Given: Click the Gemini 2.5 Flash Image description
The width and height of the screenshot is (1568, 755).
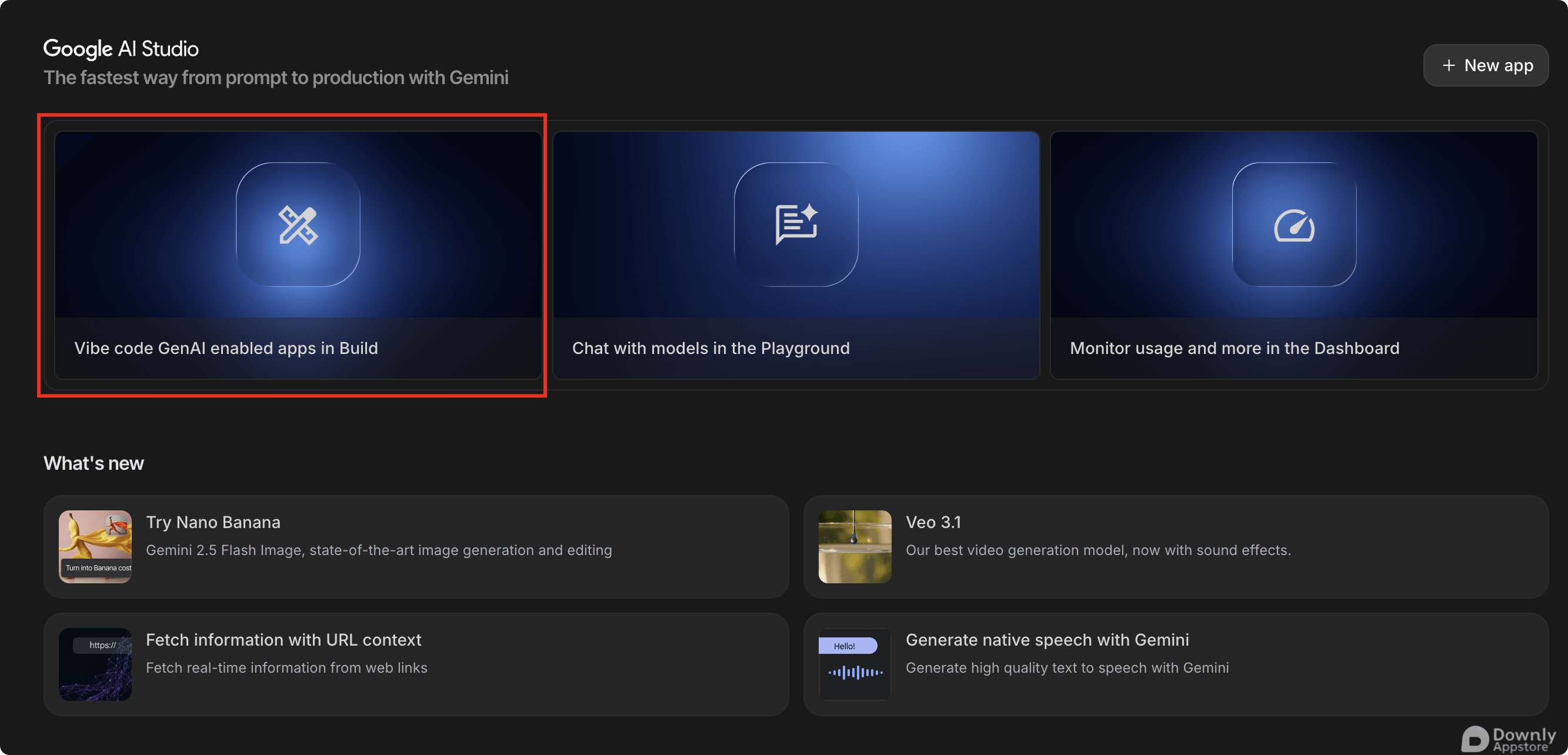Looking at the screenshot, I should click(379, 550).
